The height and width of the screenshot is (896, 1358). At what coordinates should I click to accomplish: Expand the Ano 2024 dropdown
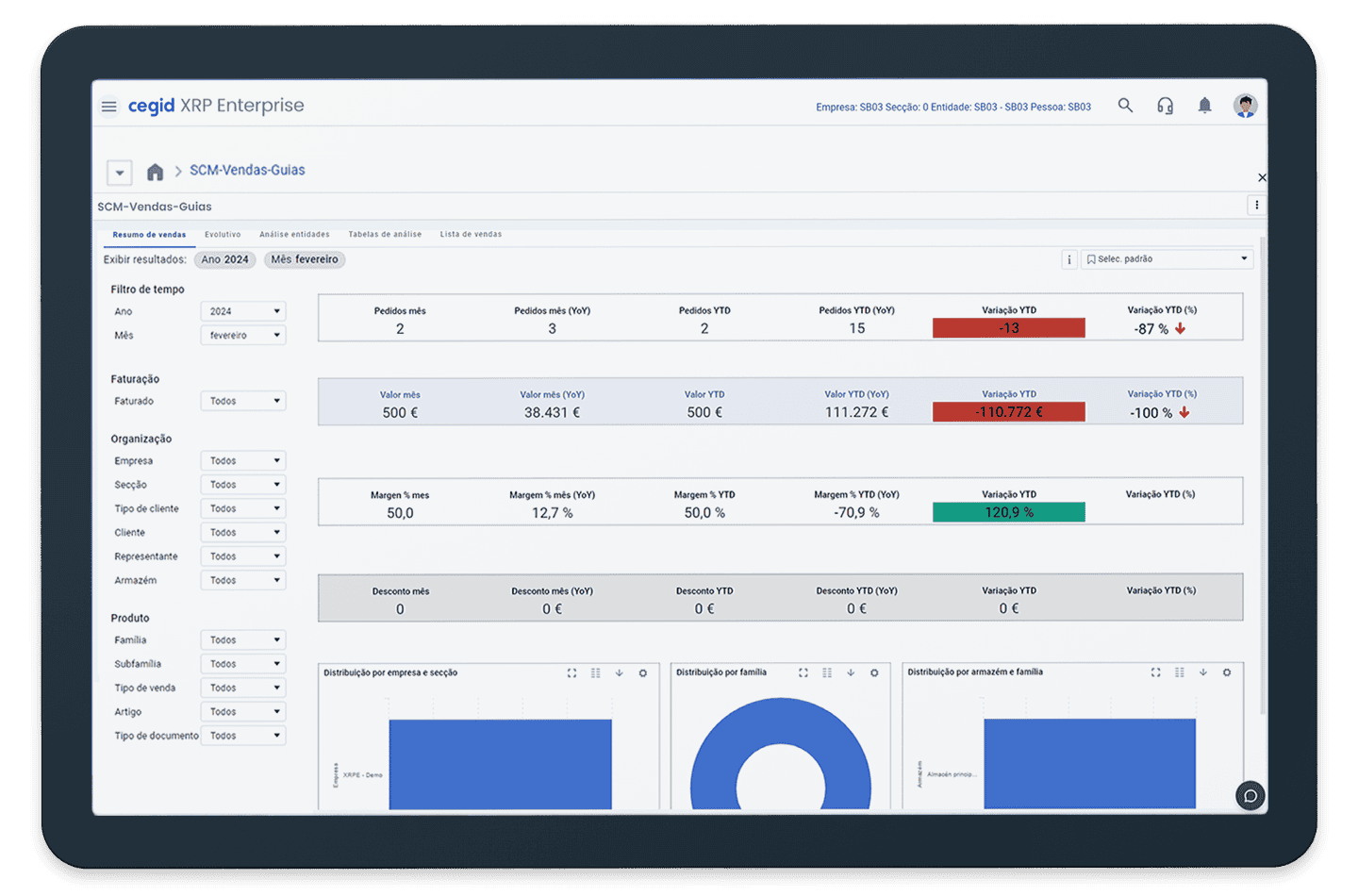tap(243, 311)
